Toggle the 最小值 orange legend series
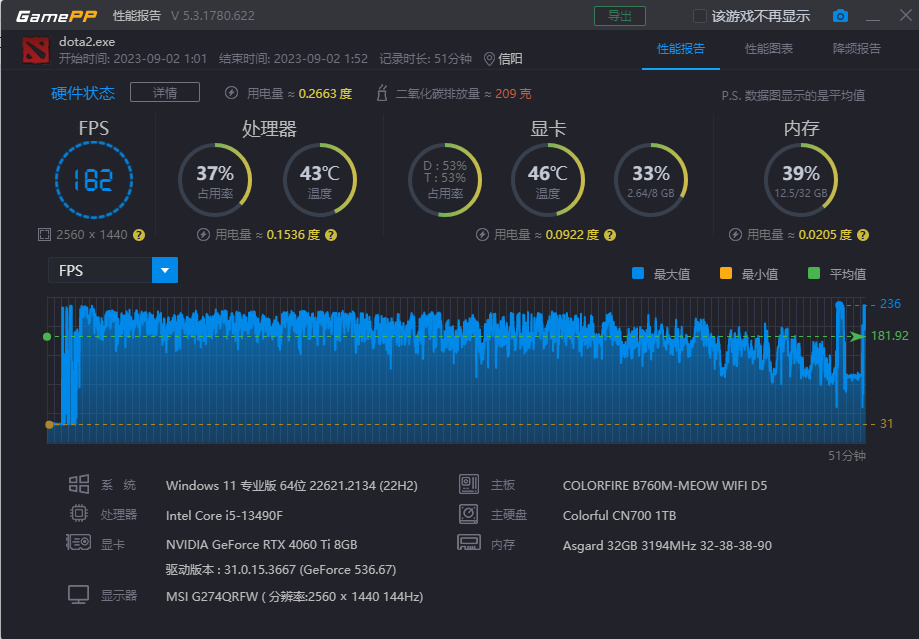Viewport: 919px width, 639px height. click(x=749, y=274)
